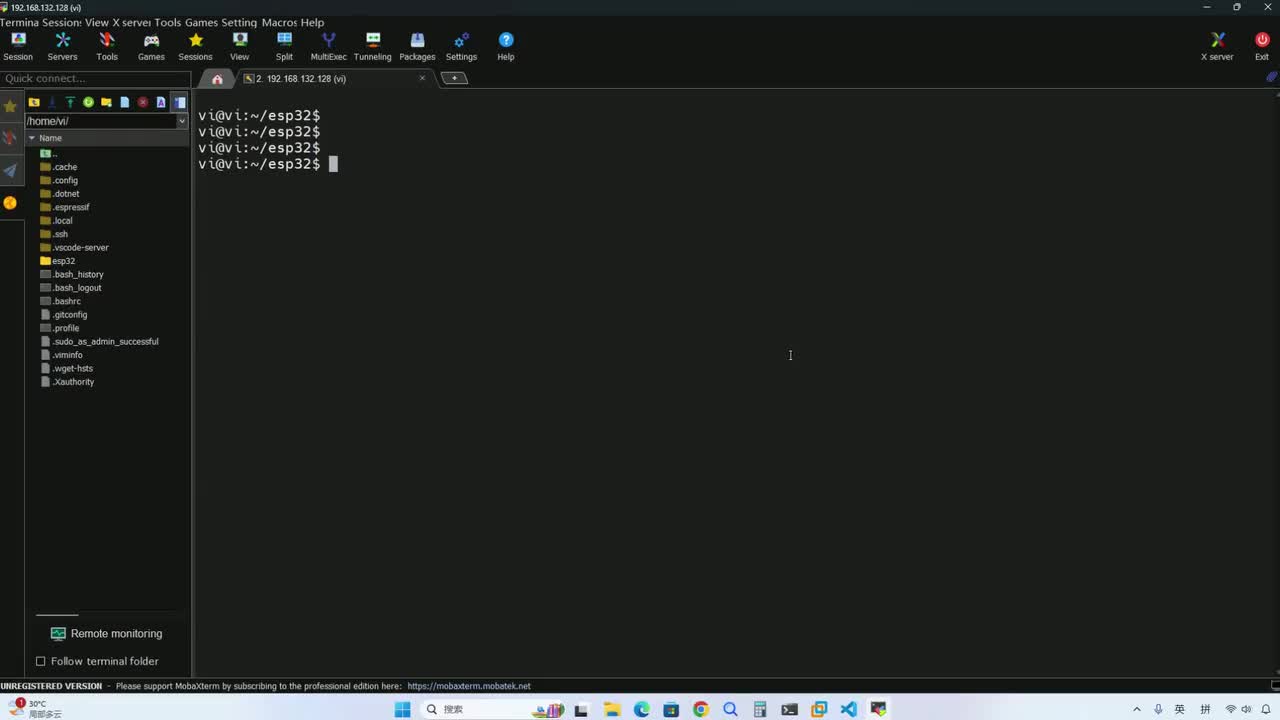Open the Tunneling toolbar button
The width and height of the screenshot is (1280, 720).
pos(373,46)
